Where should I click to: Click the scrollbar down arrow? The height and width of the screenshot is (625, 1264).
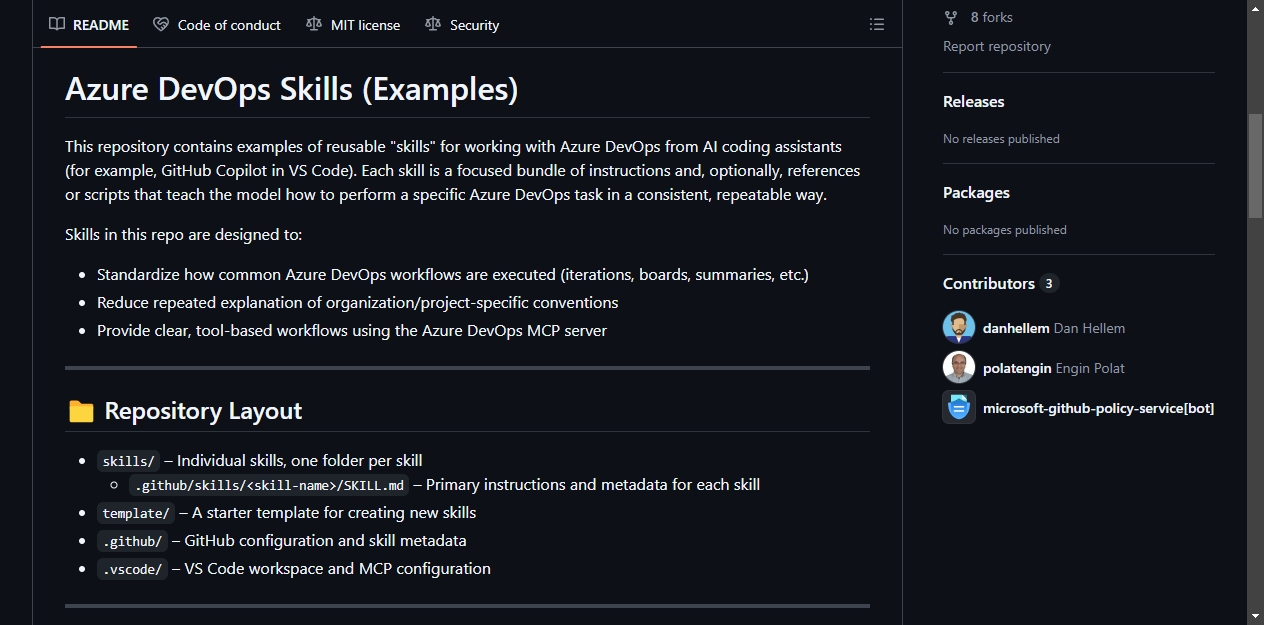pos(1255,615)
